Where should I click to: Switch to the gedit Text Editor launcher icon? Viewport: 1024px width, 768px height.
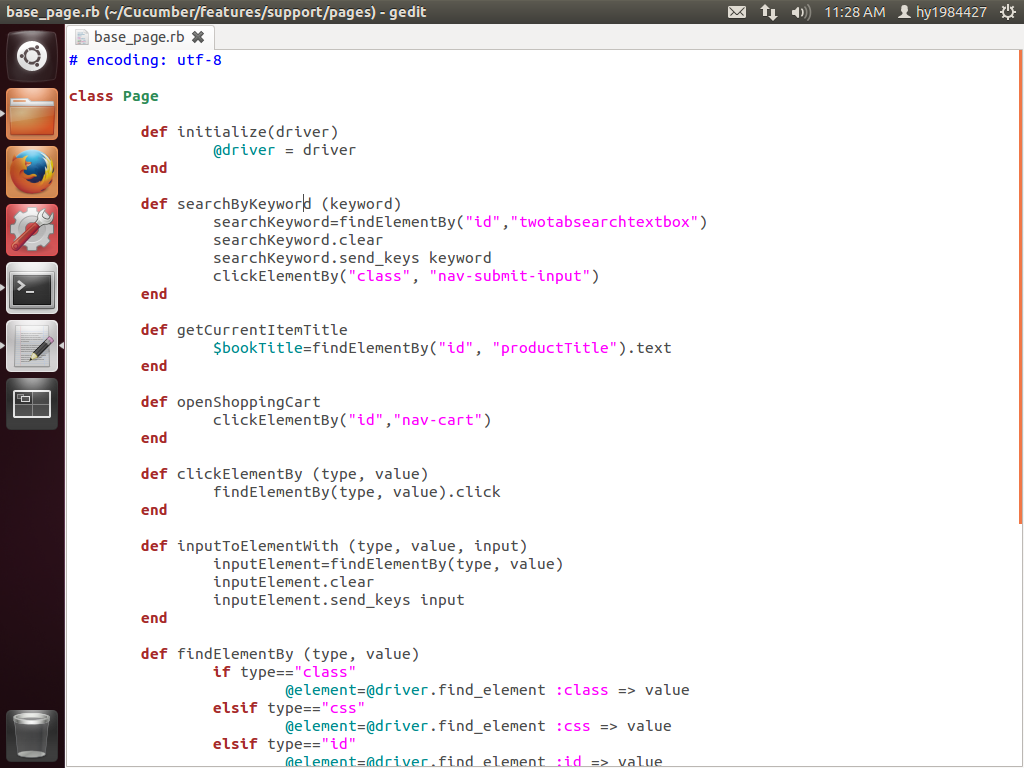[32, 346]
